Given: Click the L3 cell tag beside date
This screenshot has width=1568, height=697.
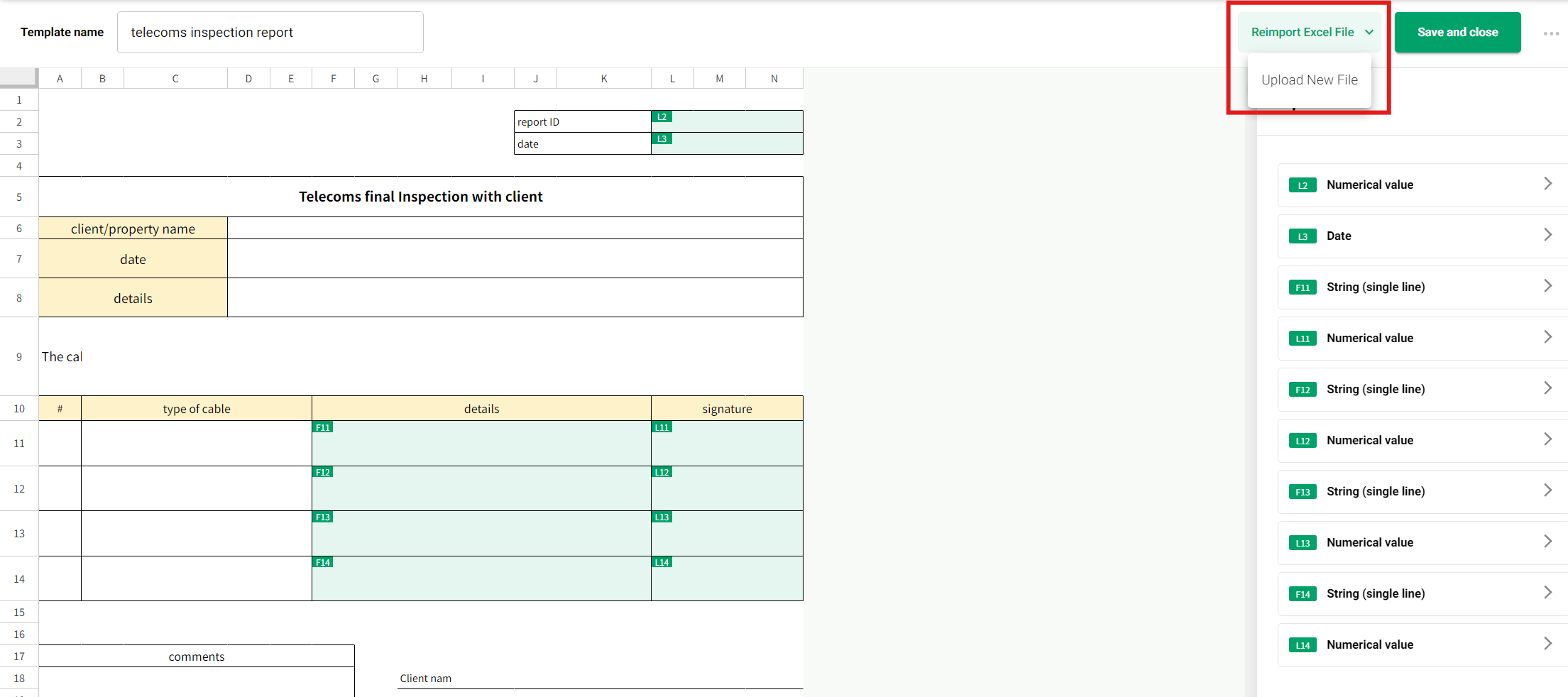Looking at the screenshot, I should (x=662, y=139).
